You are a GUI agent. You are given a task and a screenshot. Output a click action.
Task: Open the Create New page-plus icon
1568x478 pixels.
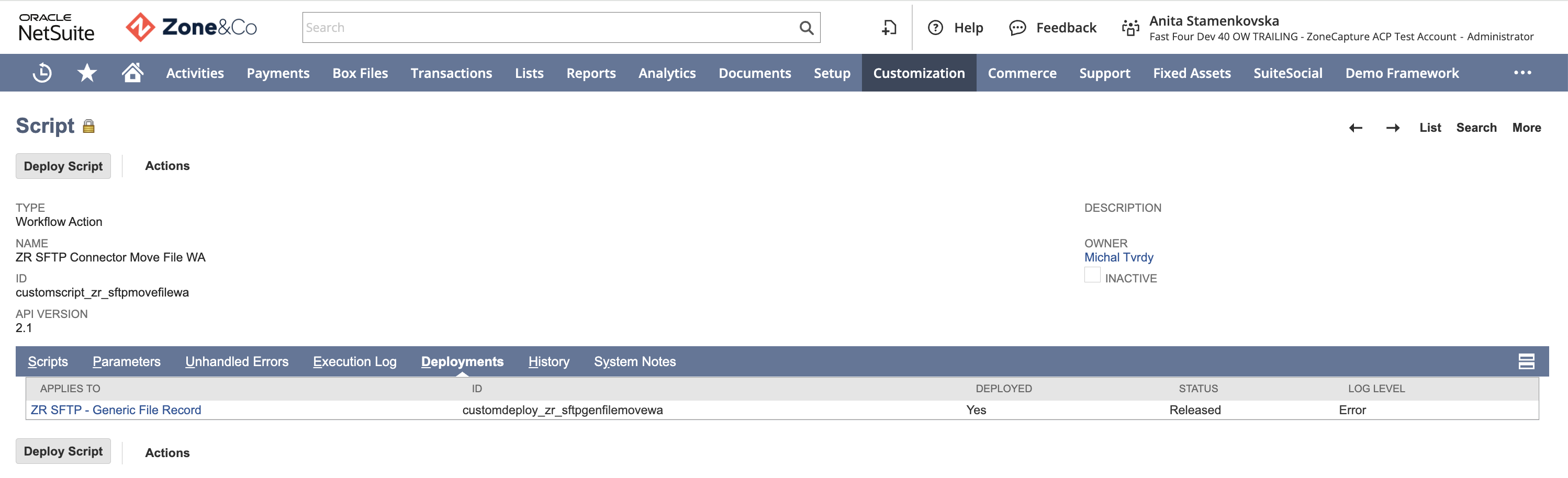tap(889, 28)
